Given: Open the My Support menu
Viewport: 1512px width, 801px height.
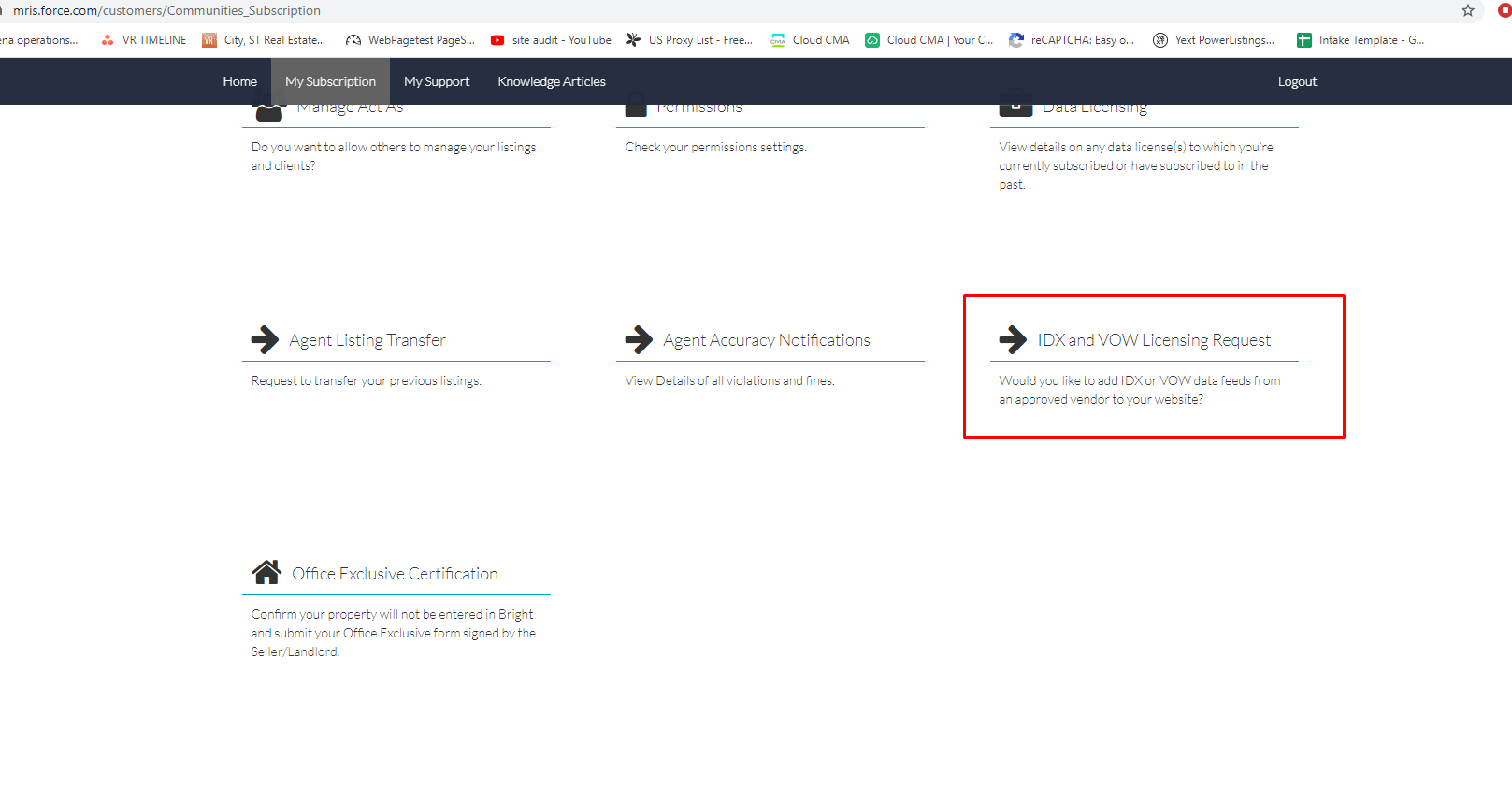Looking at the screenshot, I should point(437,81).
